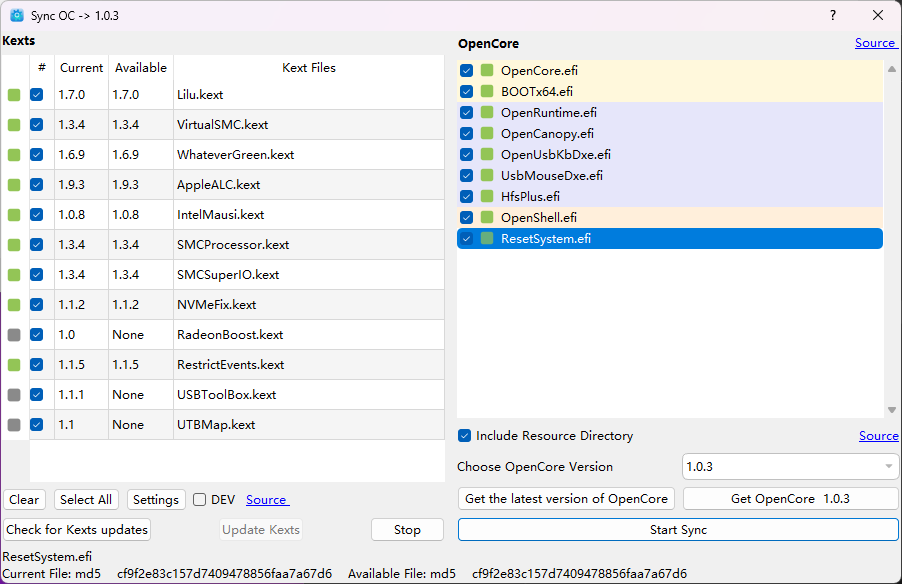
Task: Click the help question mark in title bar
Action: click(833, 16)
